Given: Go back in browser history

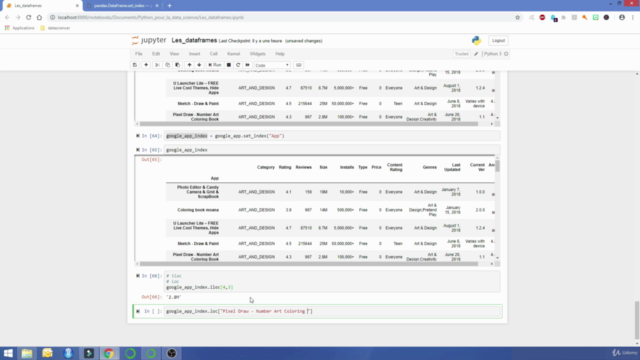Looking at the screenshot, I should (x=7, y=18).
